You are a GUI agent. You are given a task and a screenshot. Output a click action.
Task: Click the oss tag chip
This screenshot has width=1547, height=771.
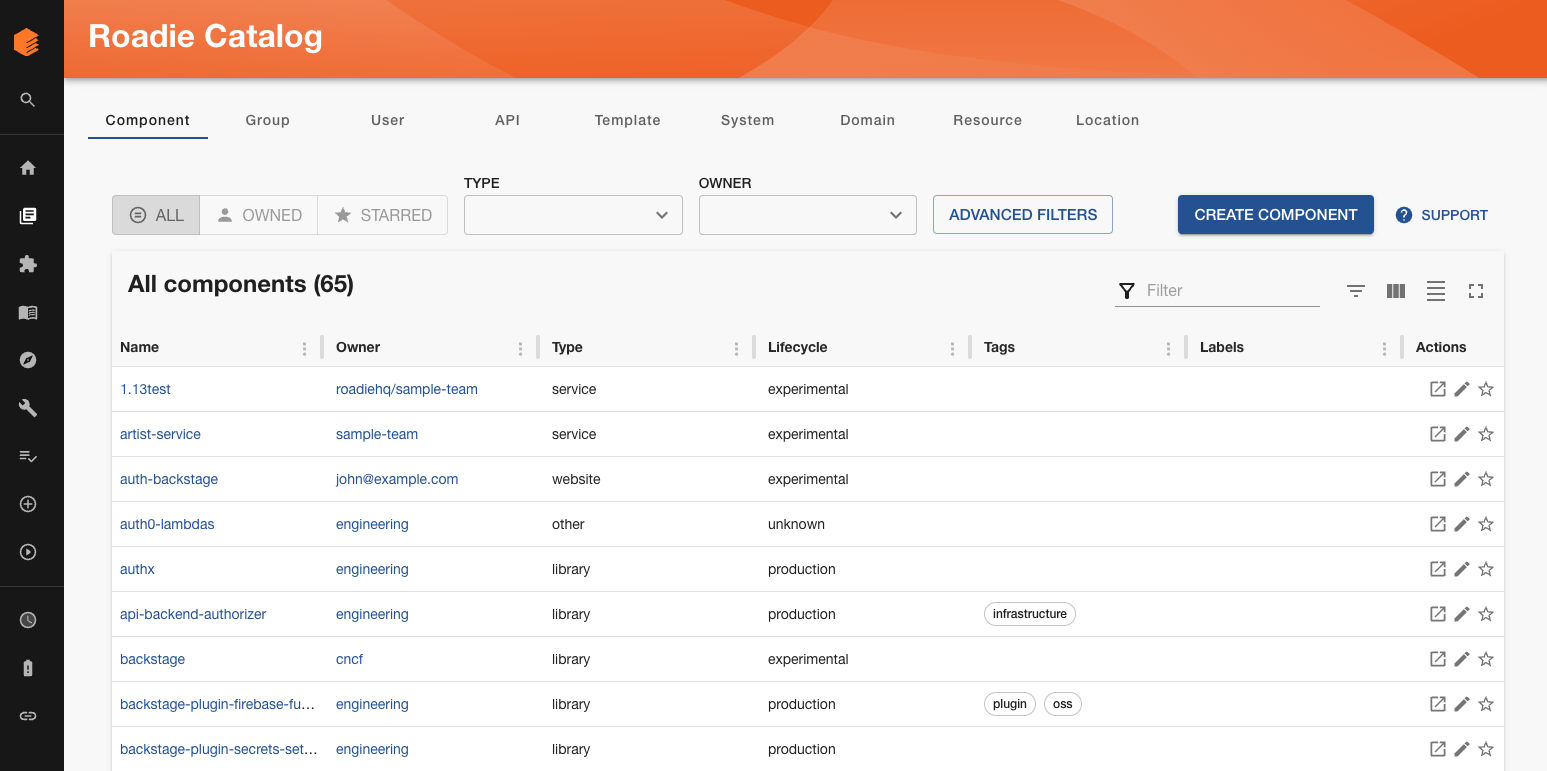point(1063,704)
